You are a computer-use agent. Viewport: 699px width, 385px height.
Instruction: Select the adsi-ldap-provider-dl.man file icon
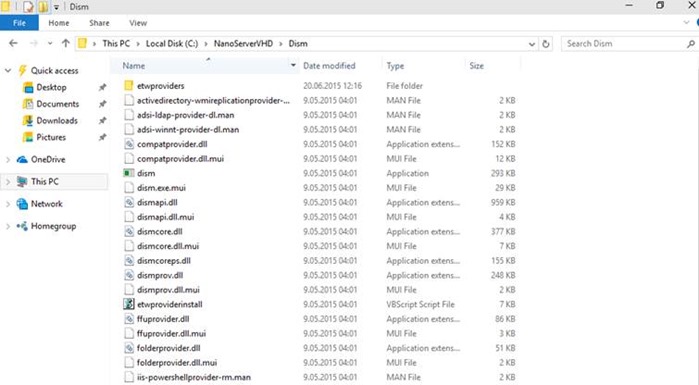[x=129, y=115]
